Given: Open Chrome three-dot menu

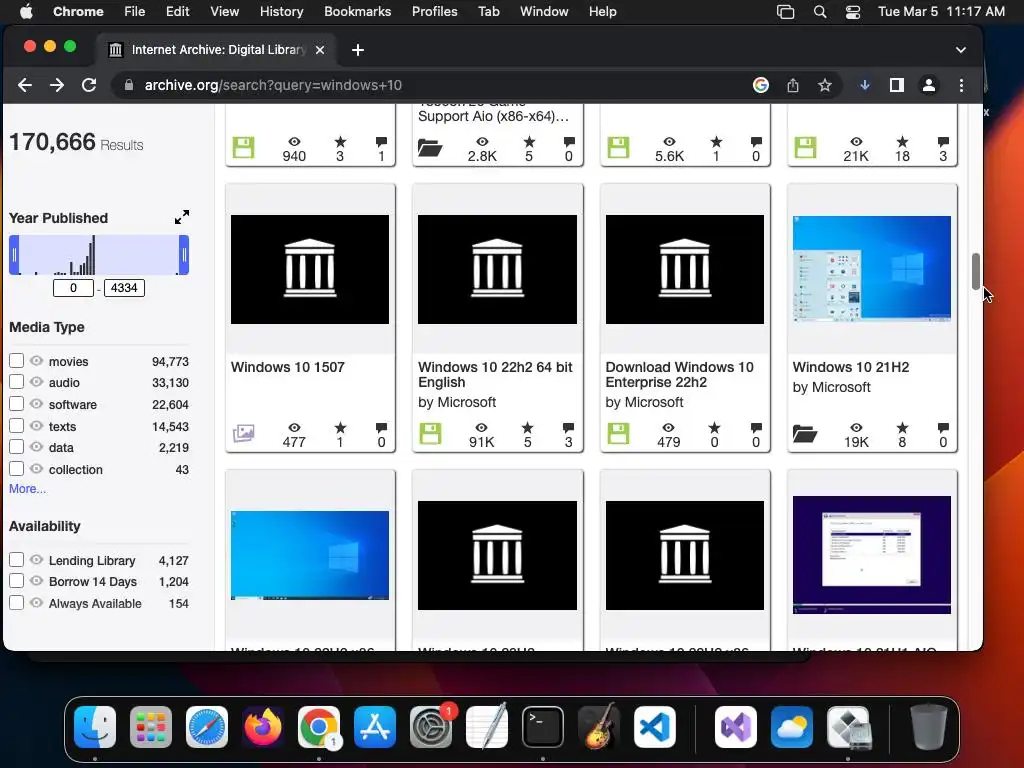Looking at the screenshot, I should tap(961, 85).
